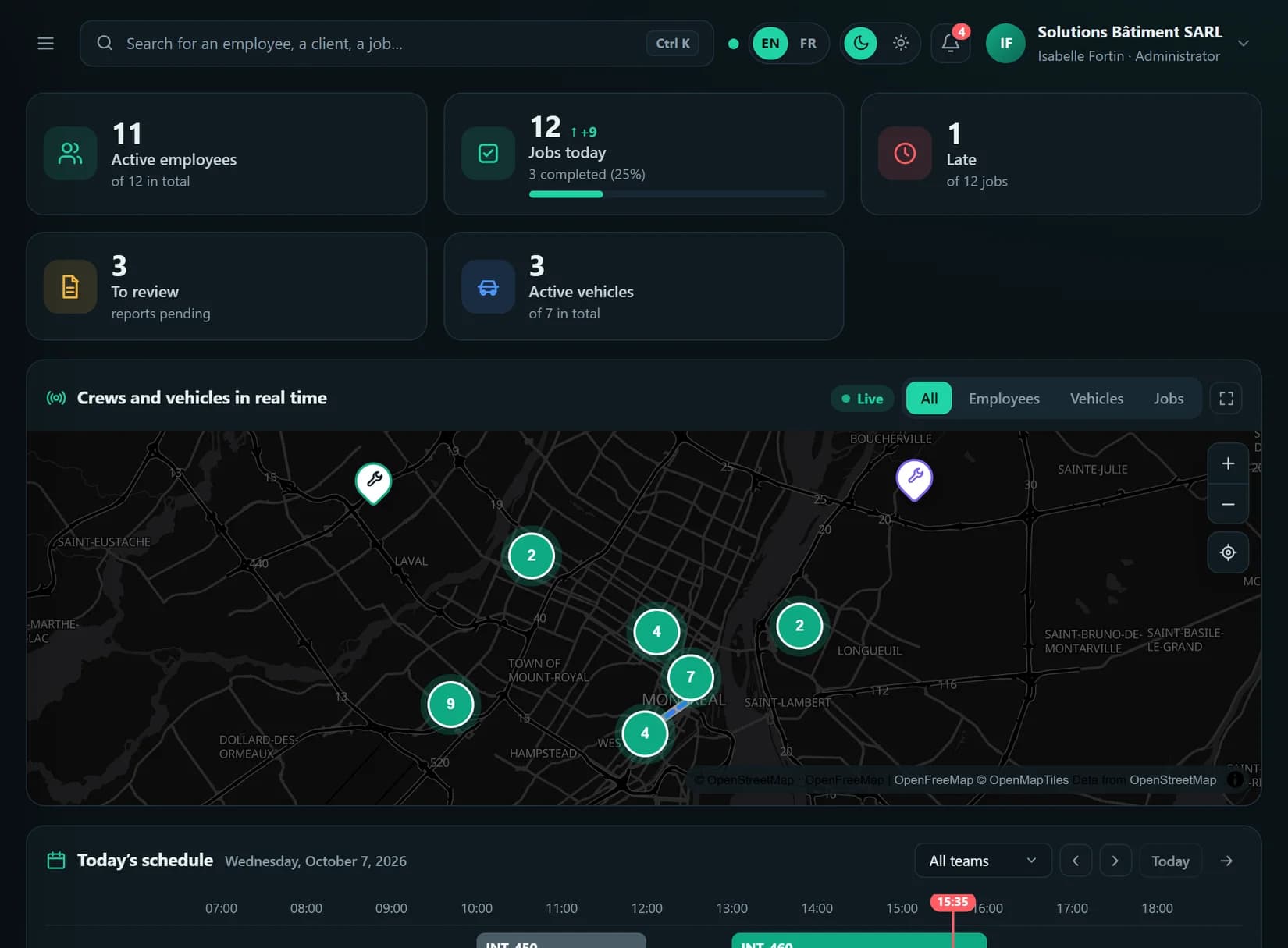Screen dimensions: 1288x948
Task: Expand the account menu chevron
Action: (1244, 44)
